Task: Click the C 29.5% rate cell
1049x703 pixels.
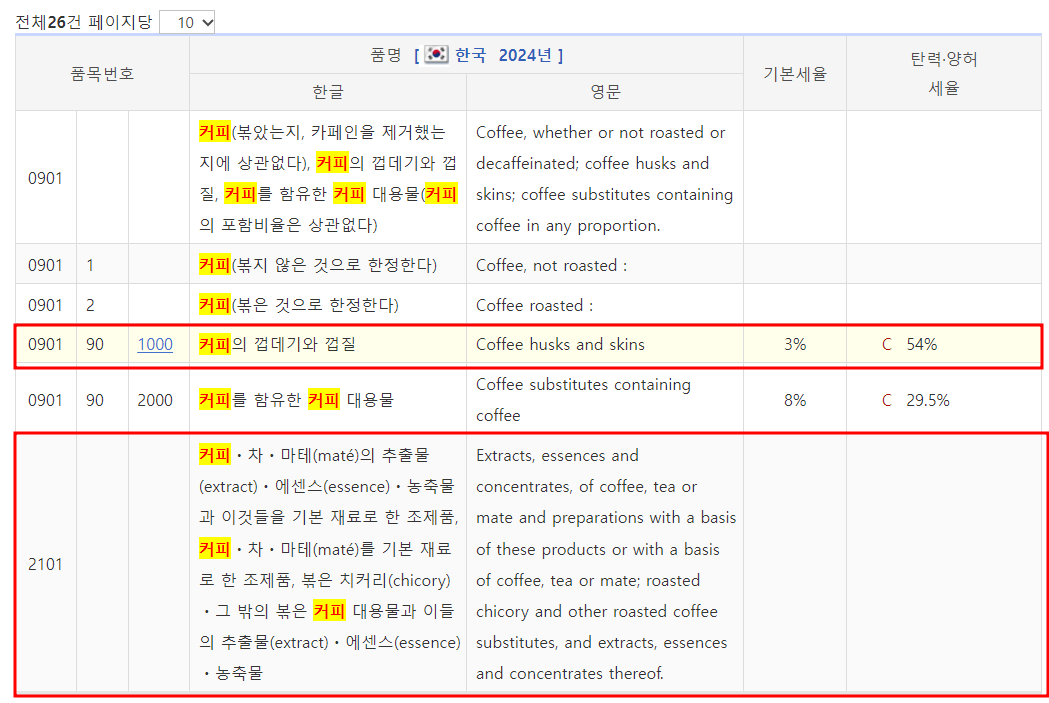Action: coord(918,400)
